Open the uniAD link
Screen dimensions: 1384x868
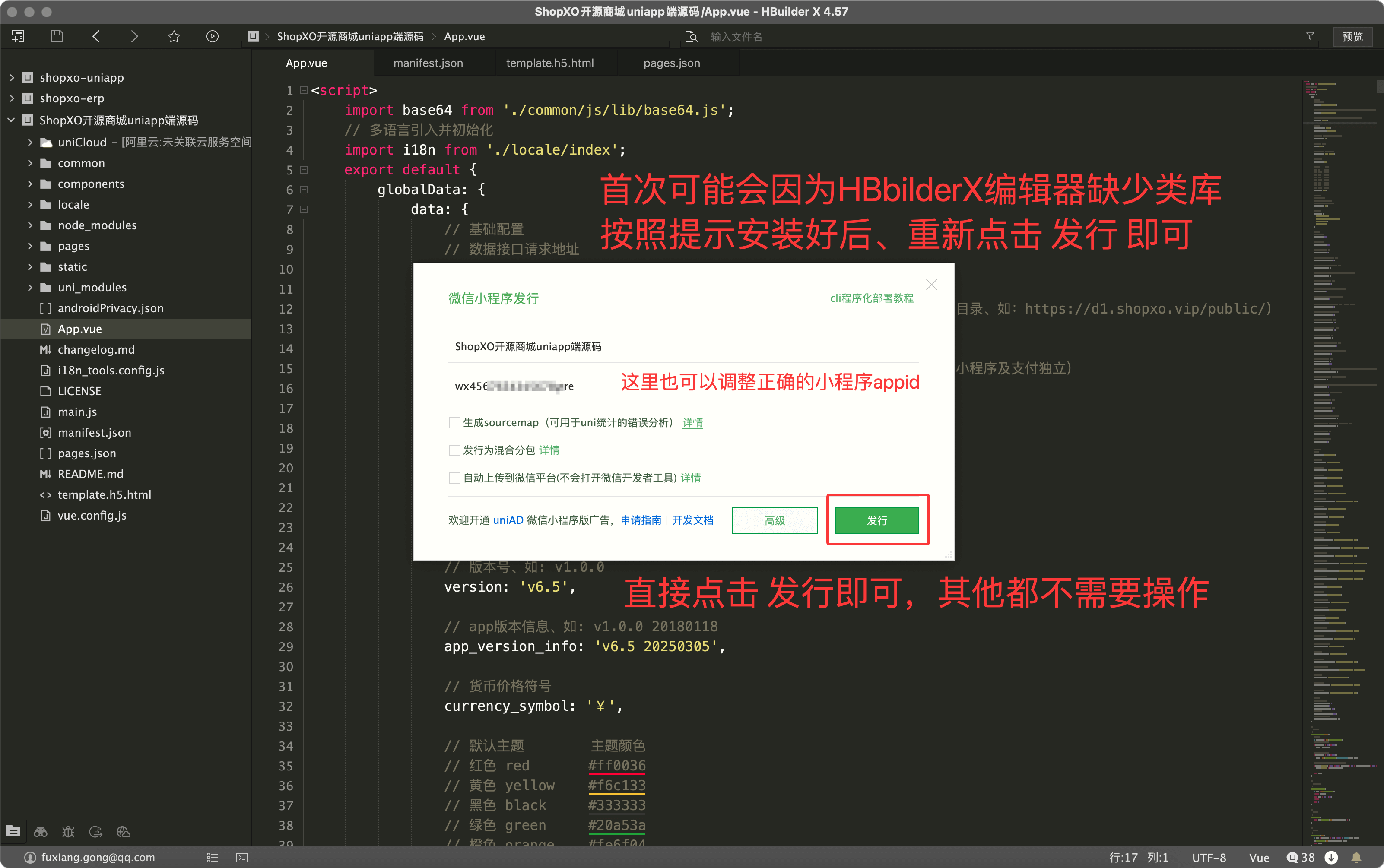pyautogui.click(x=508, y=520)
